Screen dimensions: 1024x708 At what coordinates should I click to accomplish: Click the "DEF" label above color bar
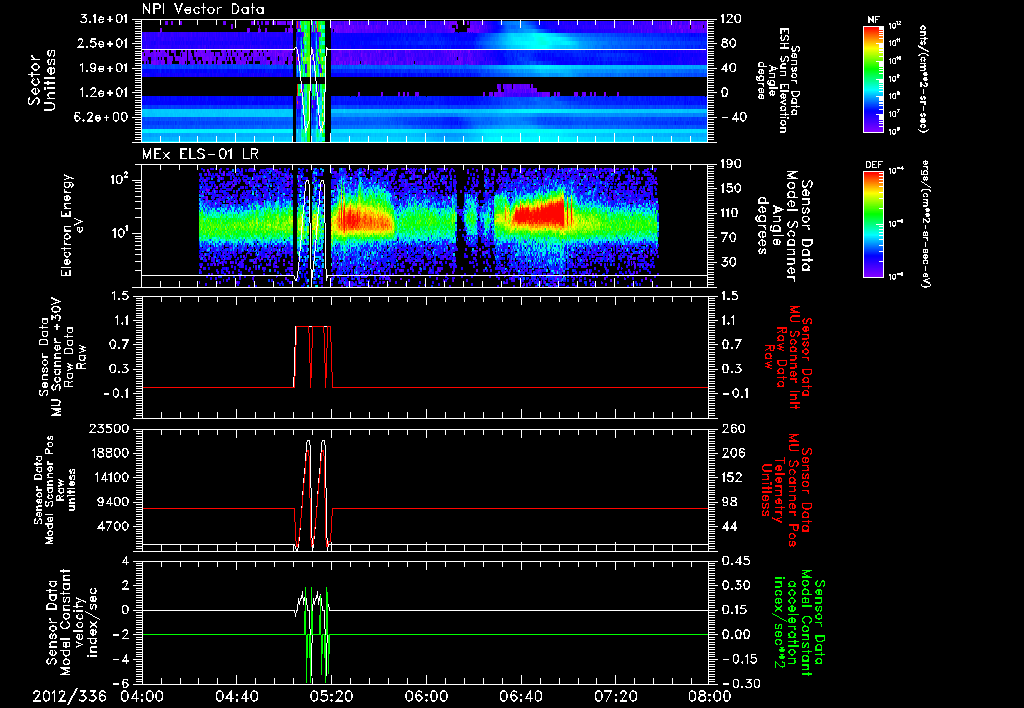point(874,165)
